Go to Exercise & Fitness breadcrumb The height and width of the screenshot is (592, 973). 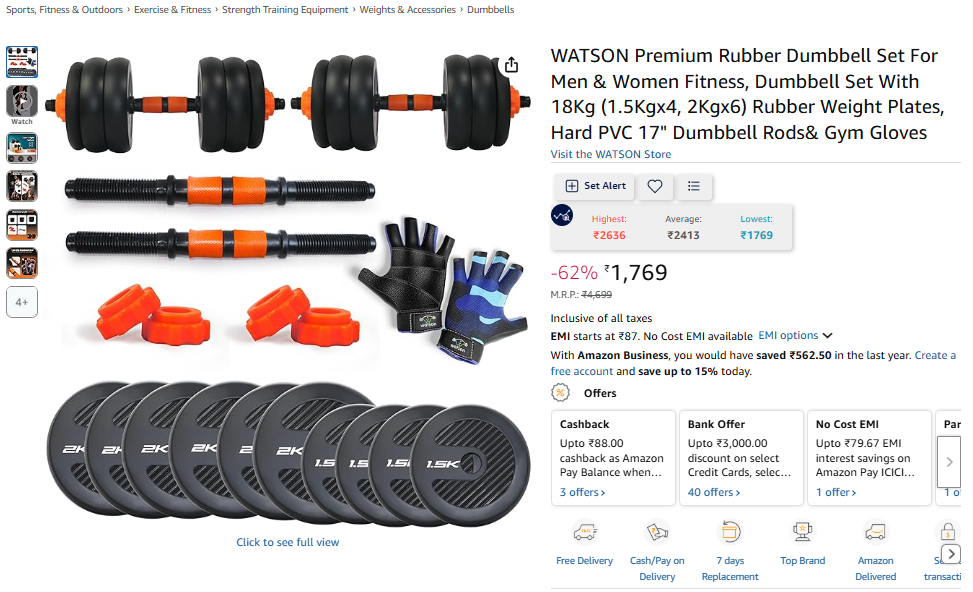pyautogui.click(x=173, y=10)
